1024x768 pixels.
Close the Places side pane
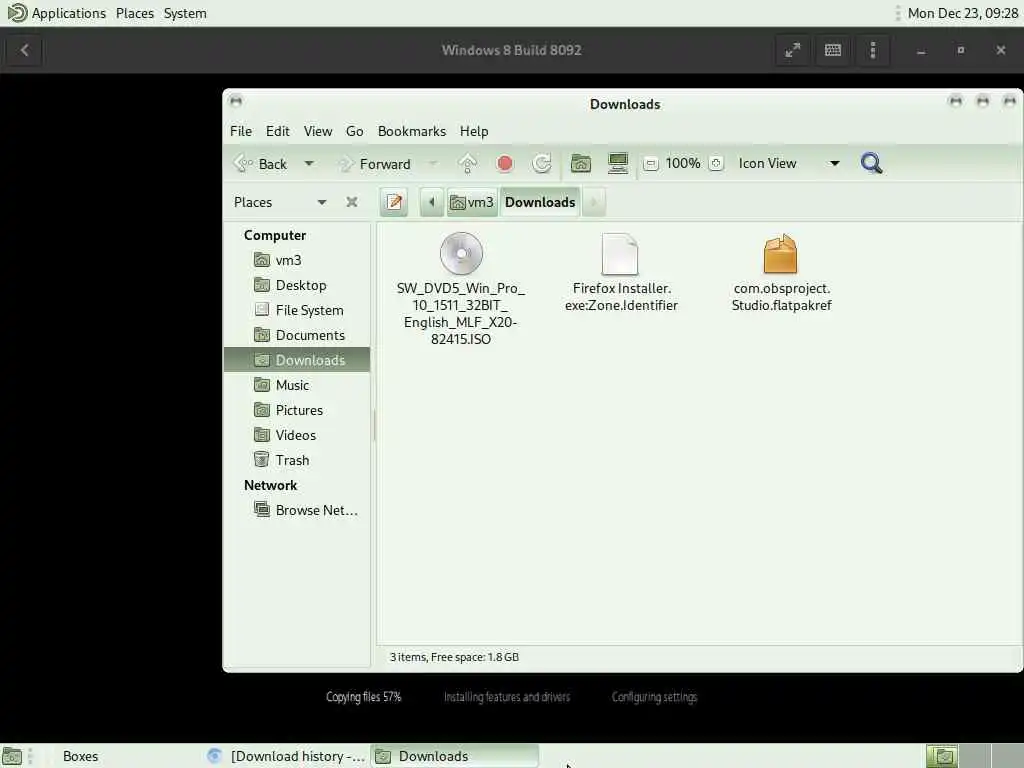click(351, 202)
